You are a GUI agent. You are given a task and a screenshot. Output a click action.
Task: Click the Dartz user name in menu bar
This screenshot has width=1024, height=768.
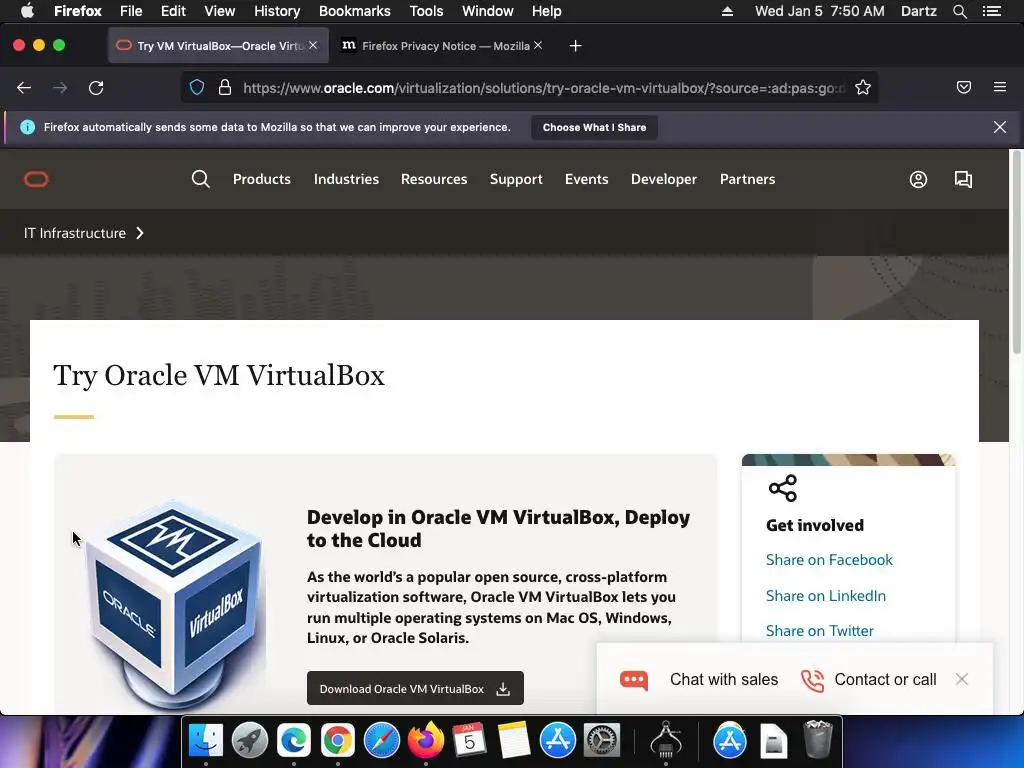click(918, 11)
